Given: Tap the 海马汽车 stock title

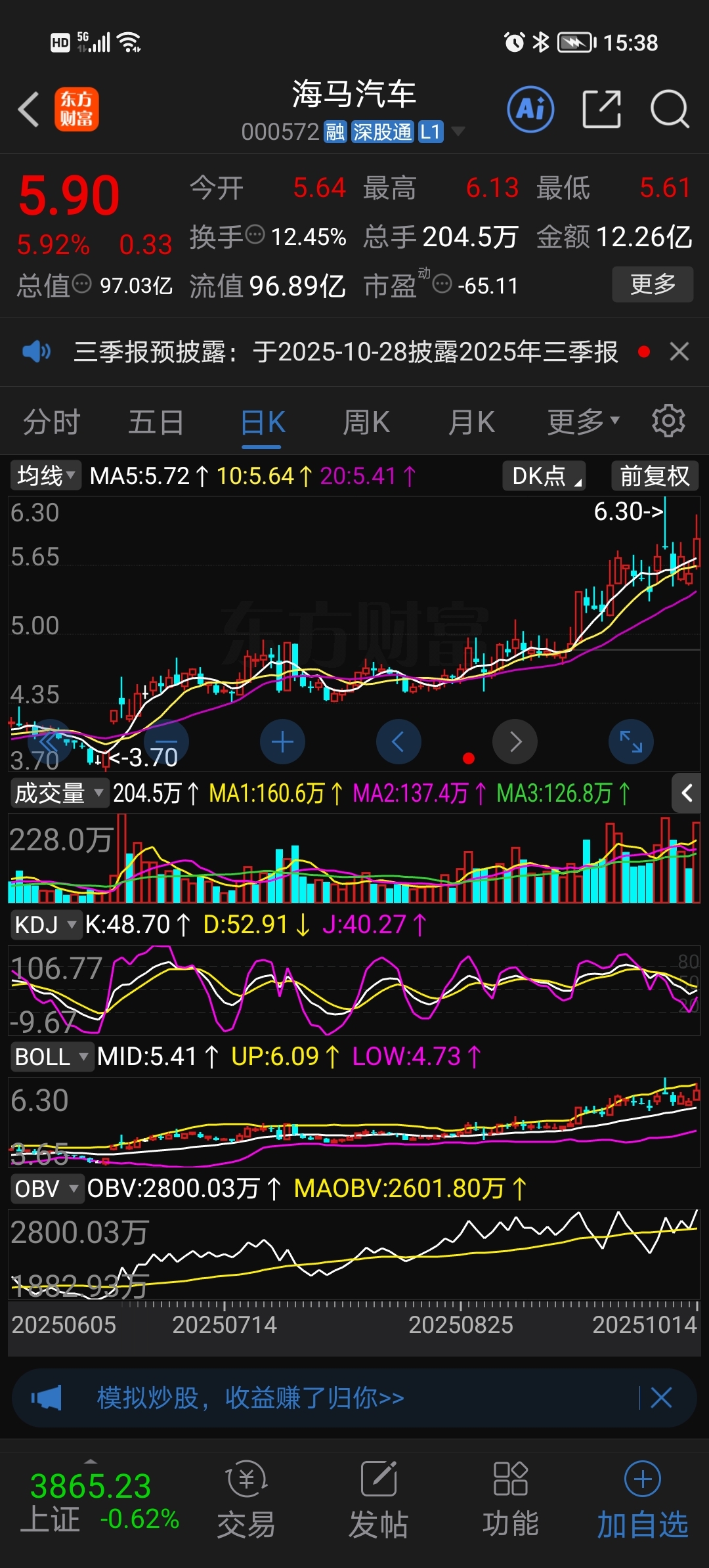Looking at the screenshot, I should 354,94.
